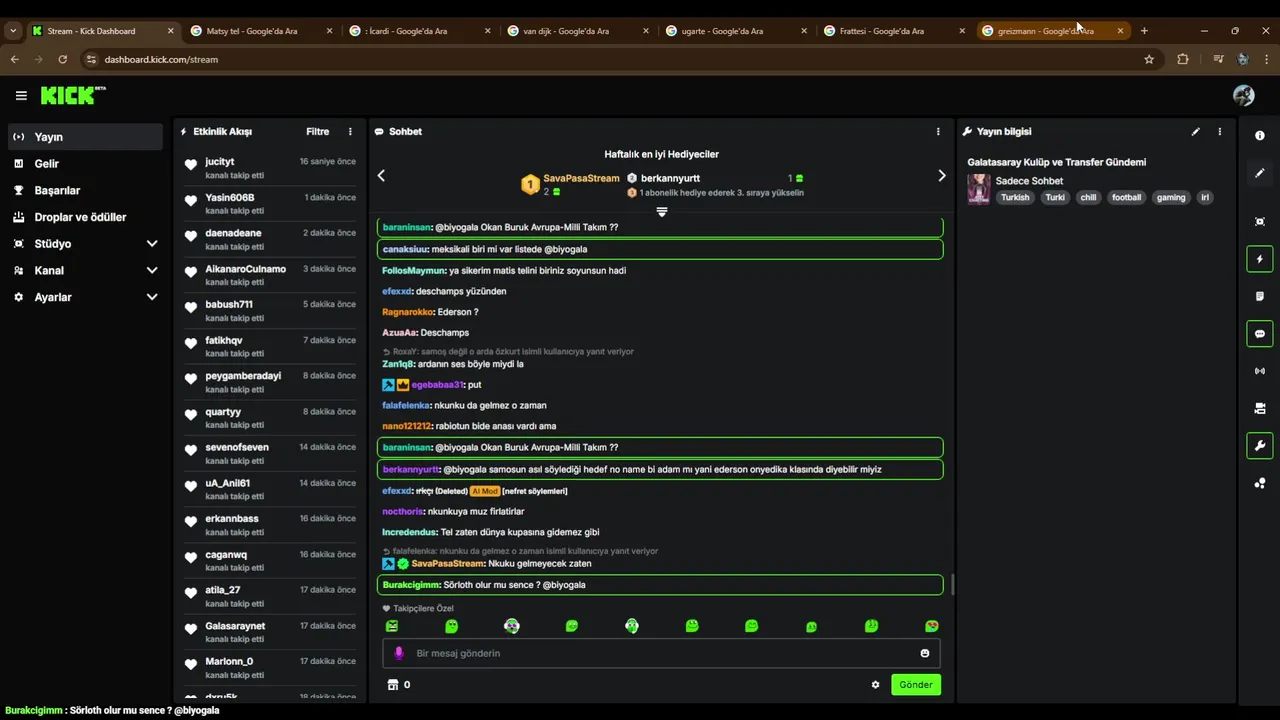Reload the page in browser
The height and width of the screenshot is (720, 1280).
62,59
